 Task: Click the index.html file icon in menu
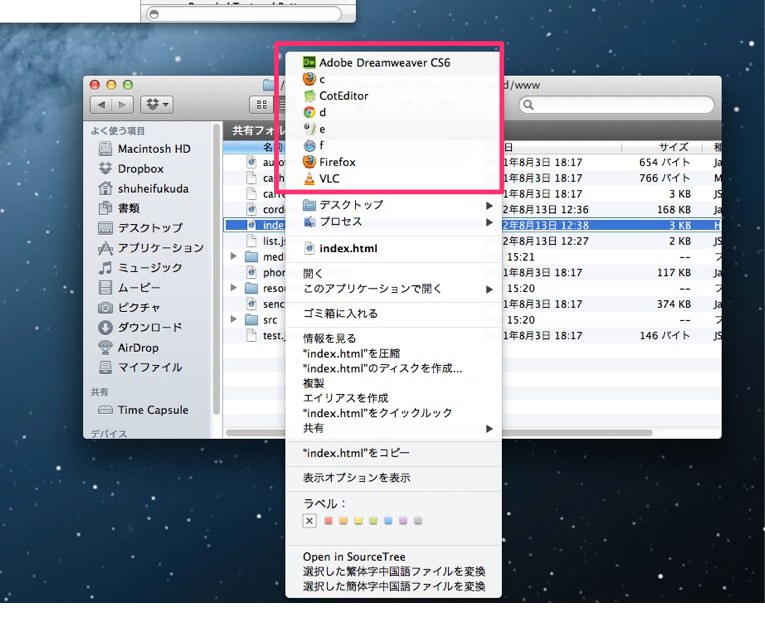click(309, 248)
